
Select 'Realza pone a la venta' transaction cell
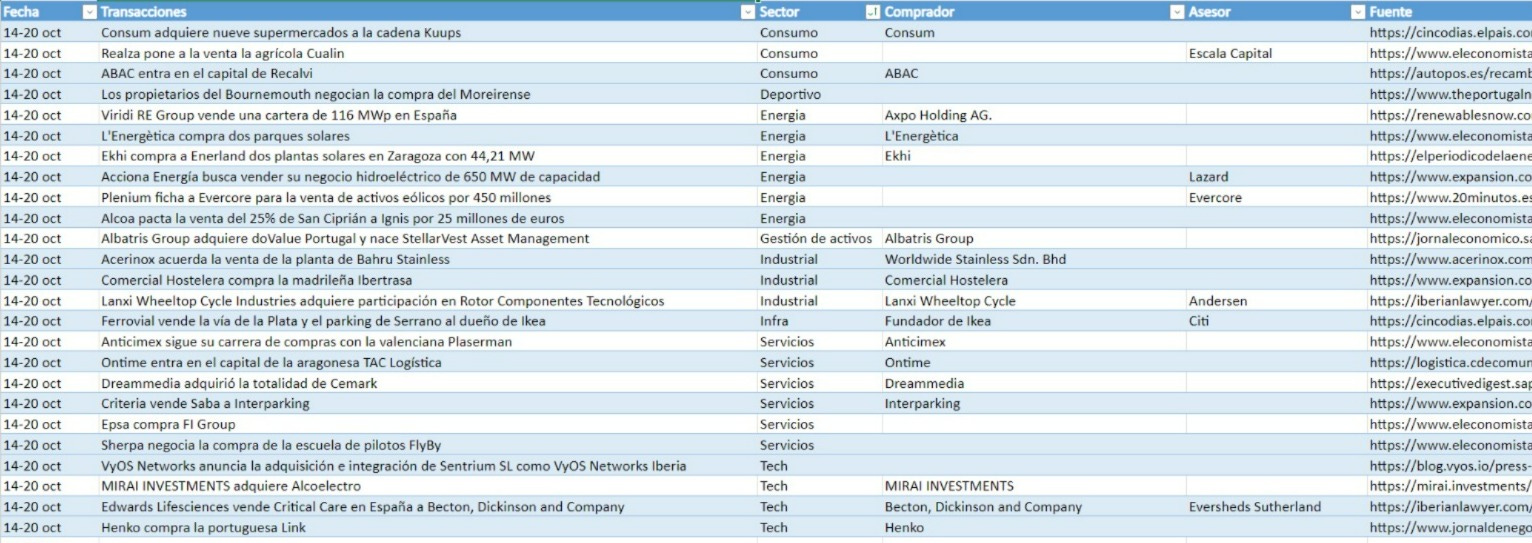[427, 53]
